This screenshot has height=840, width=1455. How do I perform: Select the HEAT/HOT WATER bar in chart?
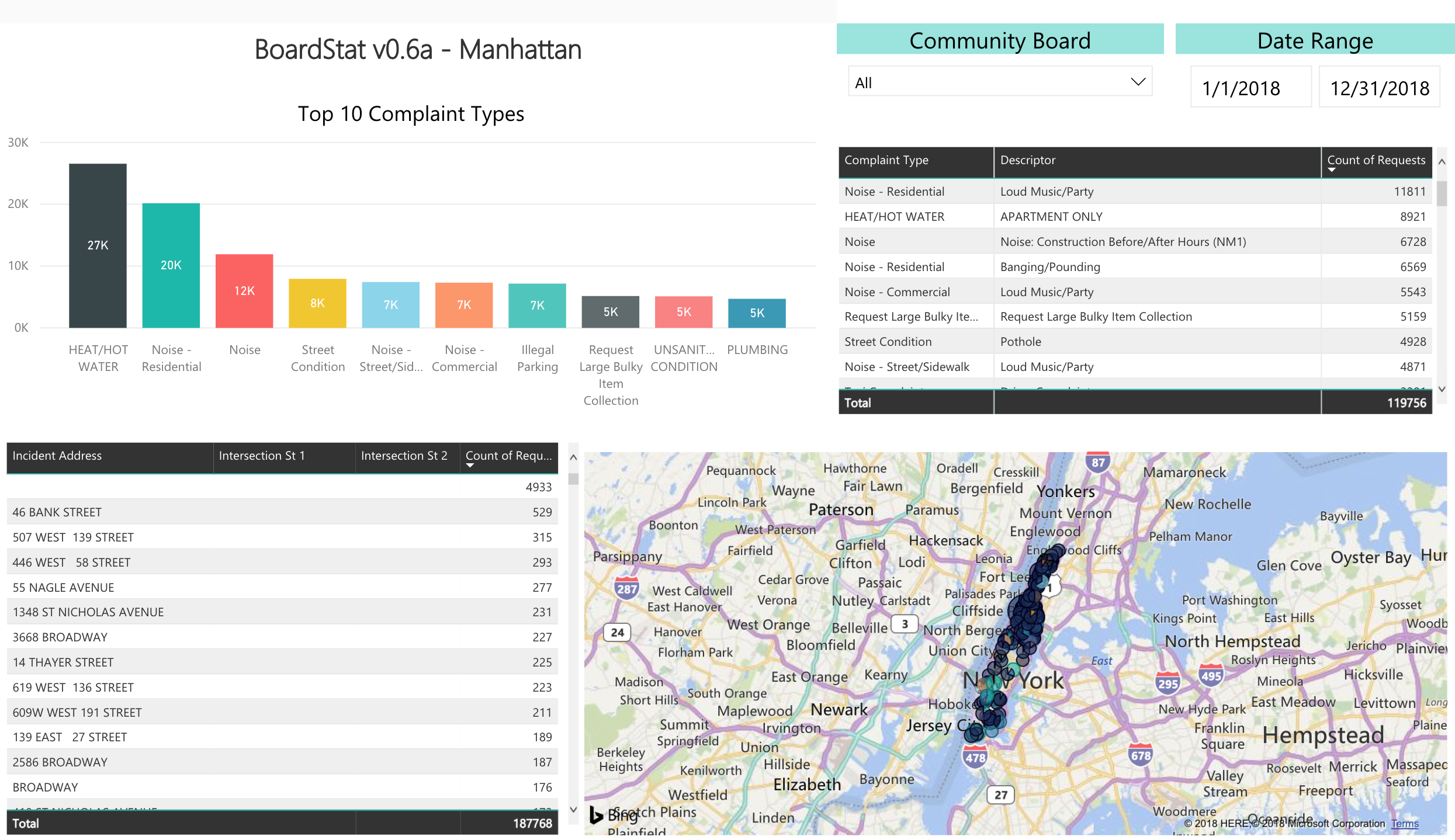click(x=98, y=245)
